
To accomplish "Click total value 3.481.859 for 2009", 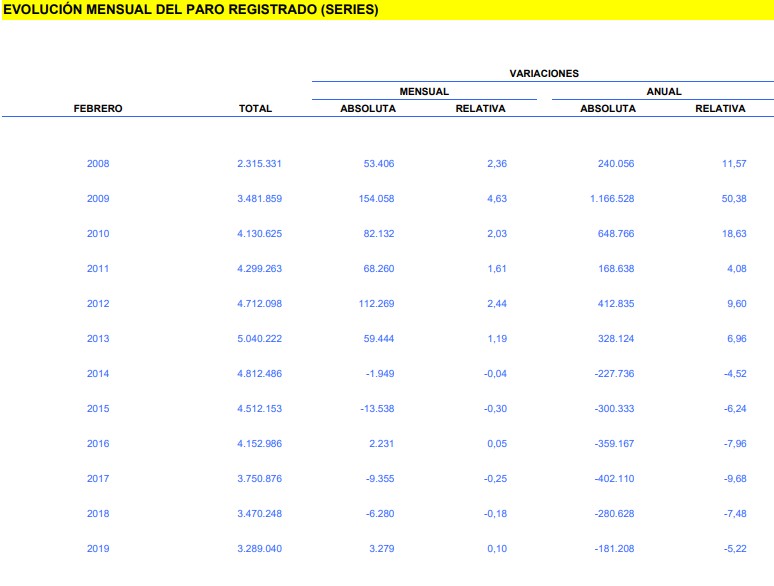I will (259, 199).
